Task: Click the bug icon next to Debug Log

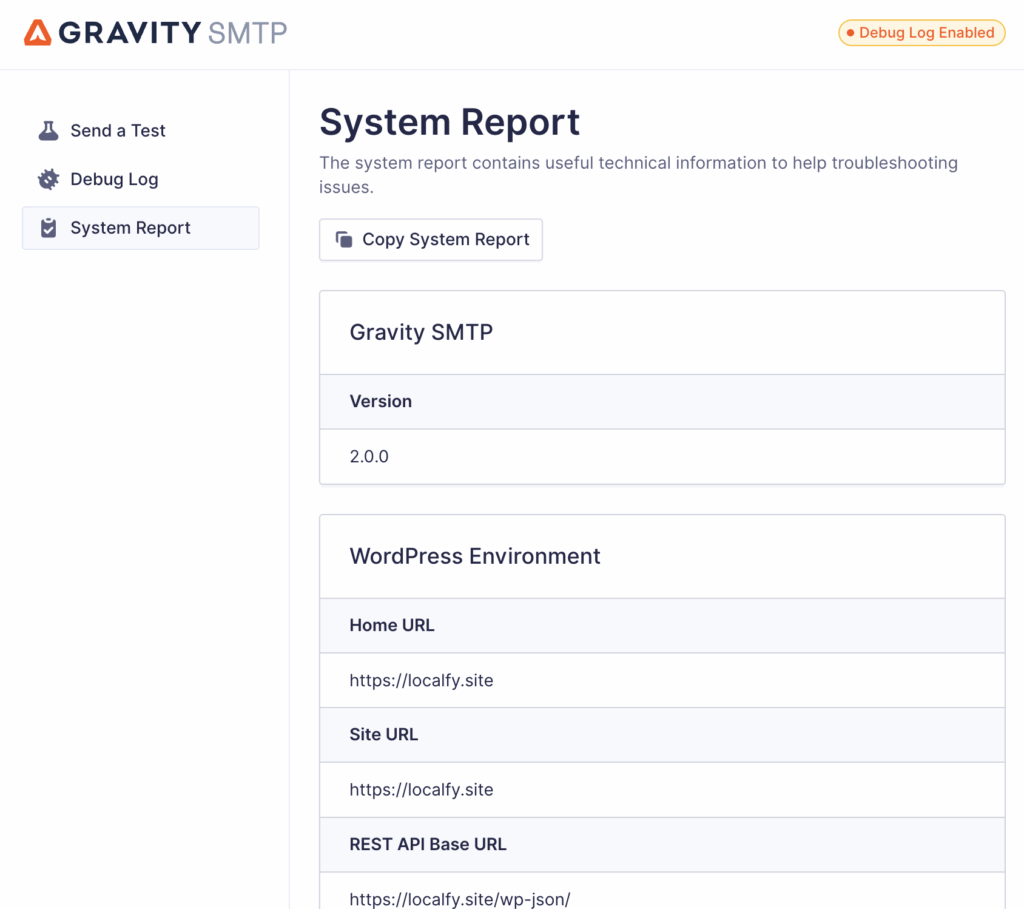Action: [x=48, y=179]
